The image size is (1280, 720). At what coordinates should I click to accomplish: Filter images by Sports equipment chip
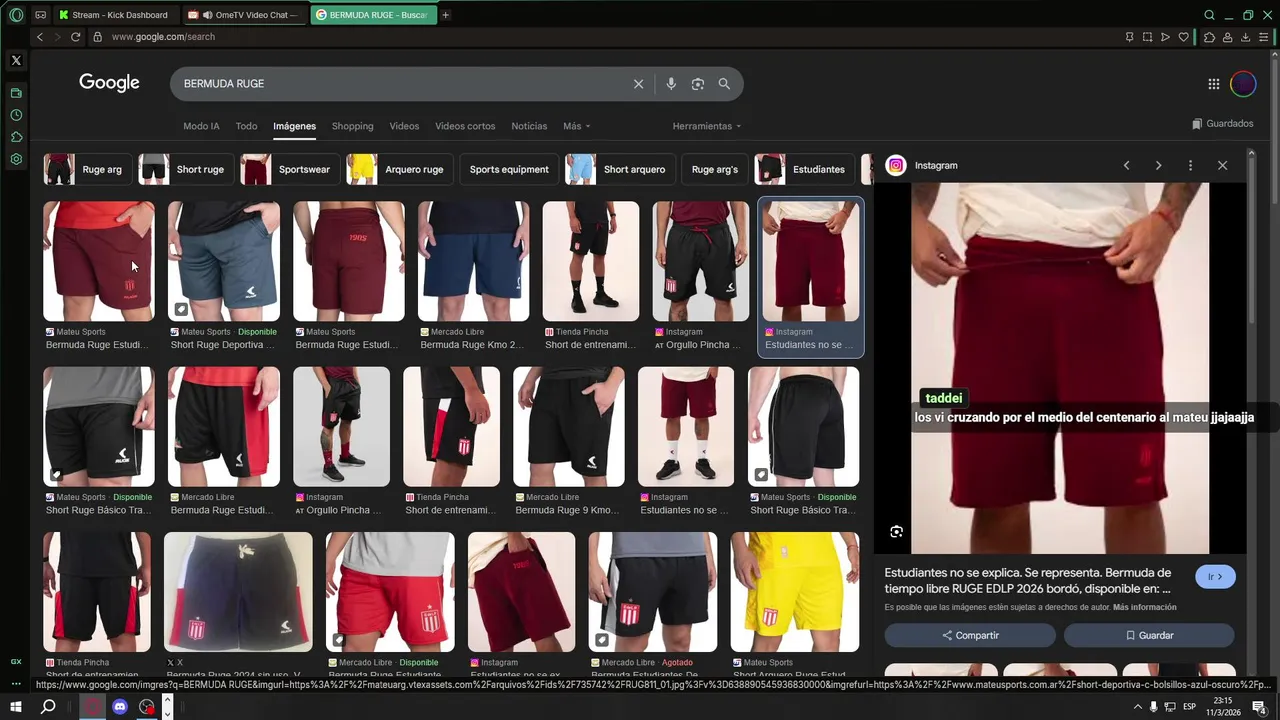coord(508,170)
